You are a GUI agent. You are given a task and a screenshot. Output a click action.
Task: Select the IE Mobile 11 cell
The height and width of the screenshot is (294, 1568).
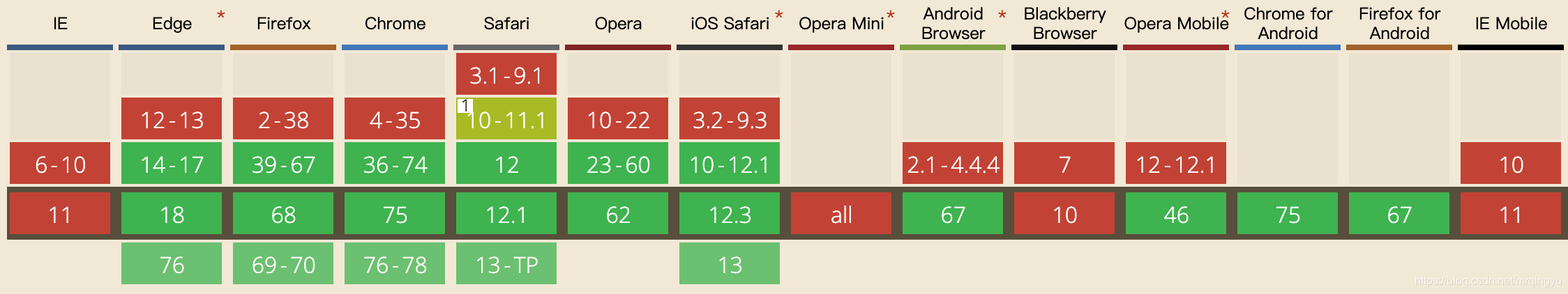(1511, 213)
